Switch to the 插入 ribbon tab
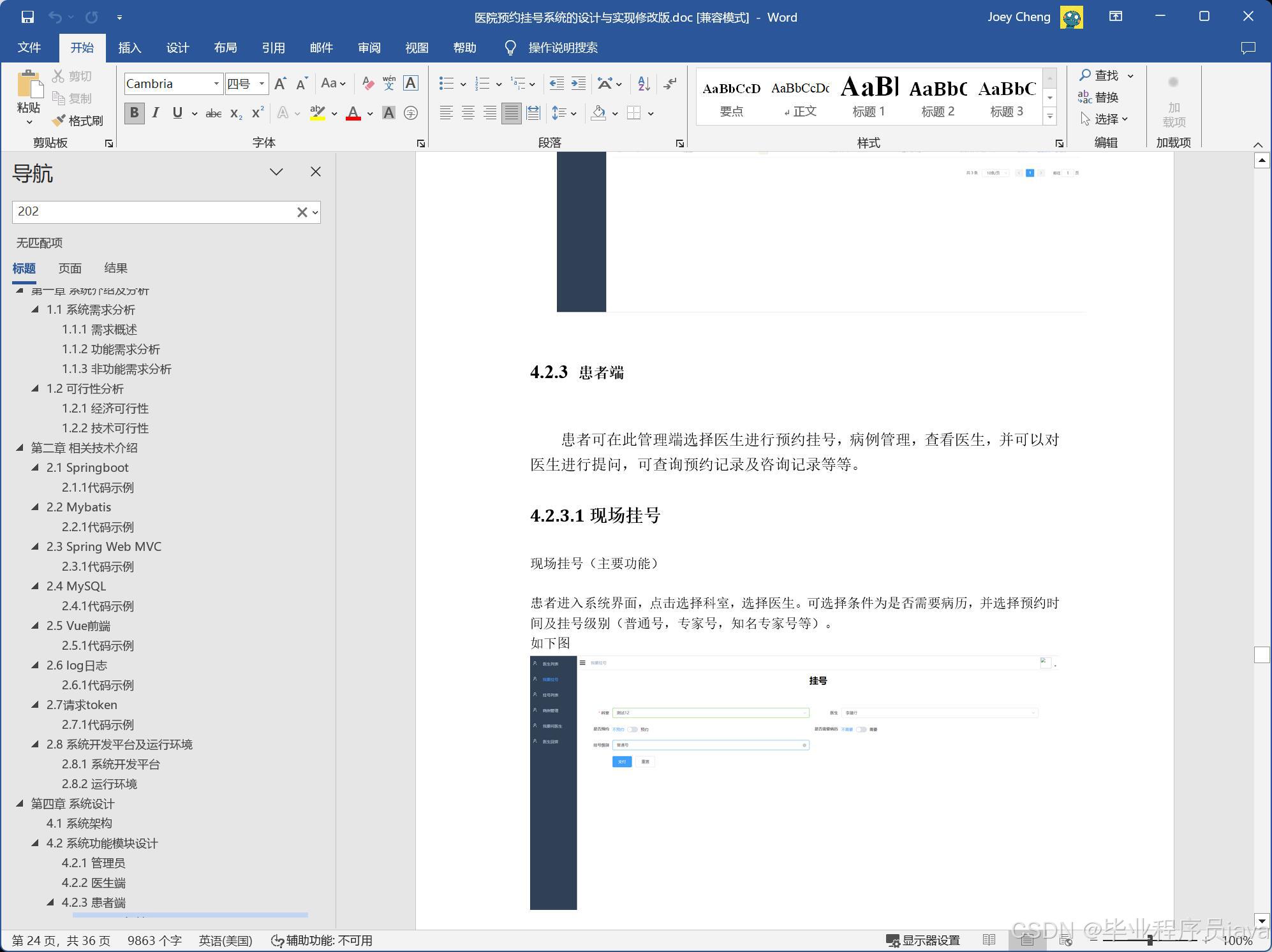1272x952 pixels. 129,48
